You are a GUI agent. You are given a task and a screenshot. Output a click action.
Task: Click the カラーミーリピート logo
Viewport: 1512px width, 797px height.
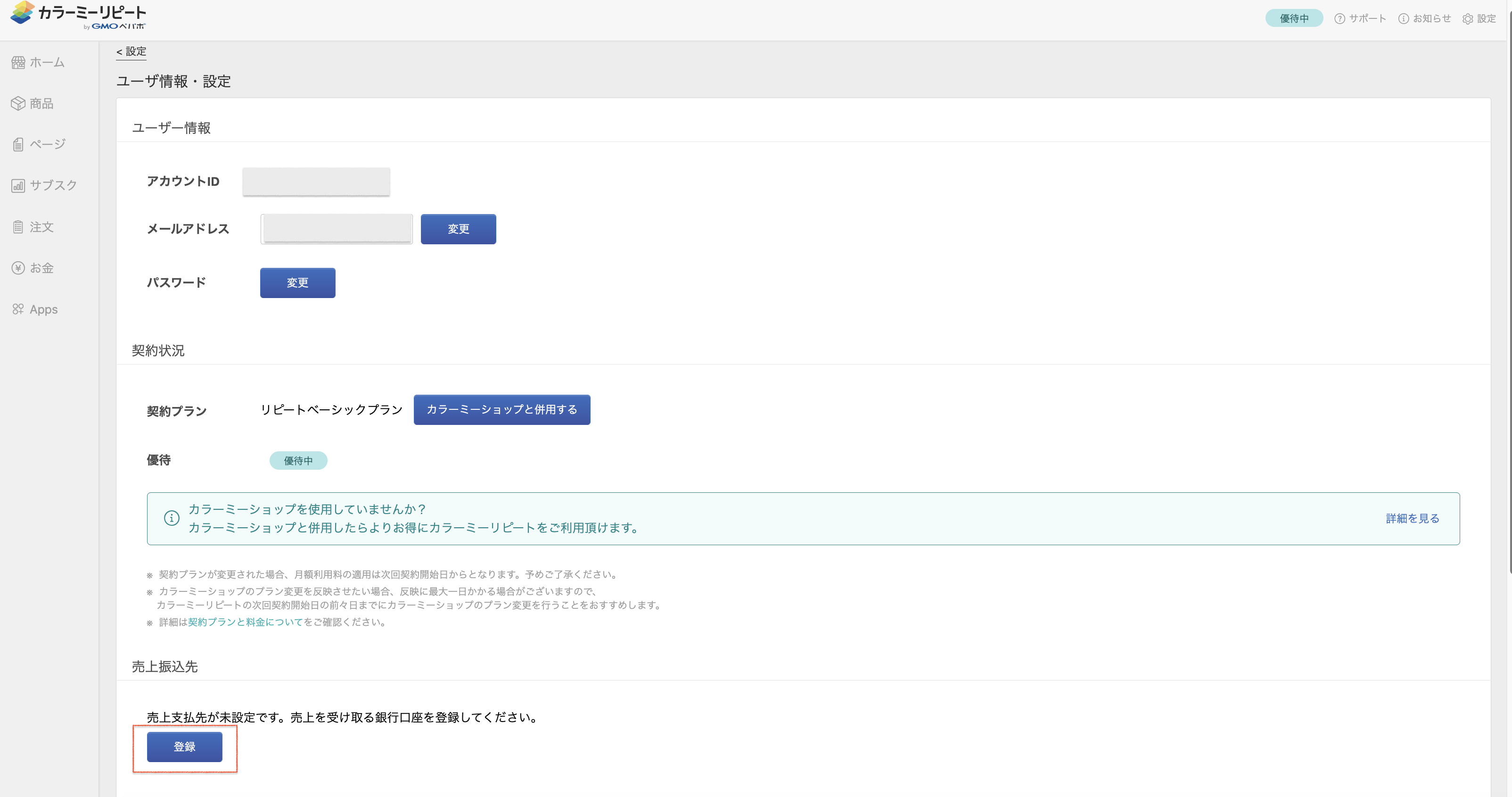coord(78,15)
